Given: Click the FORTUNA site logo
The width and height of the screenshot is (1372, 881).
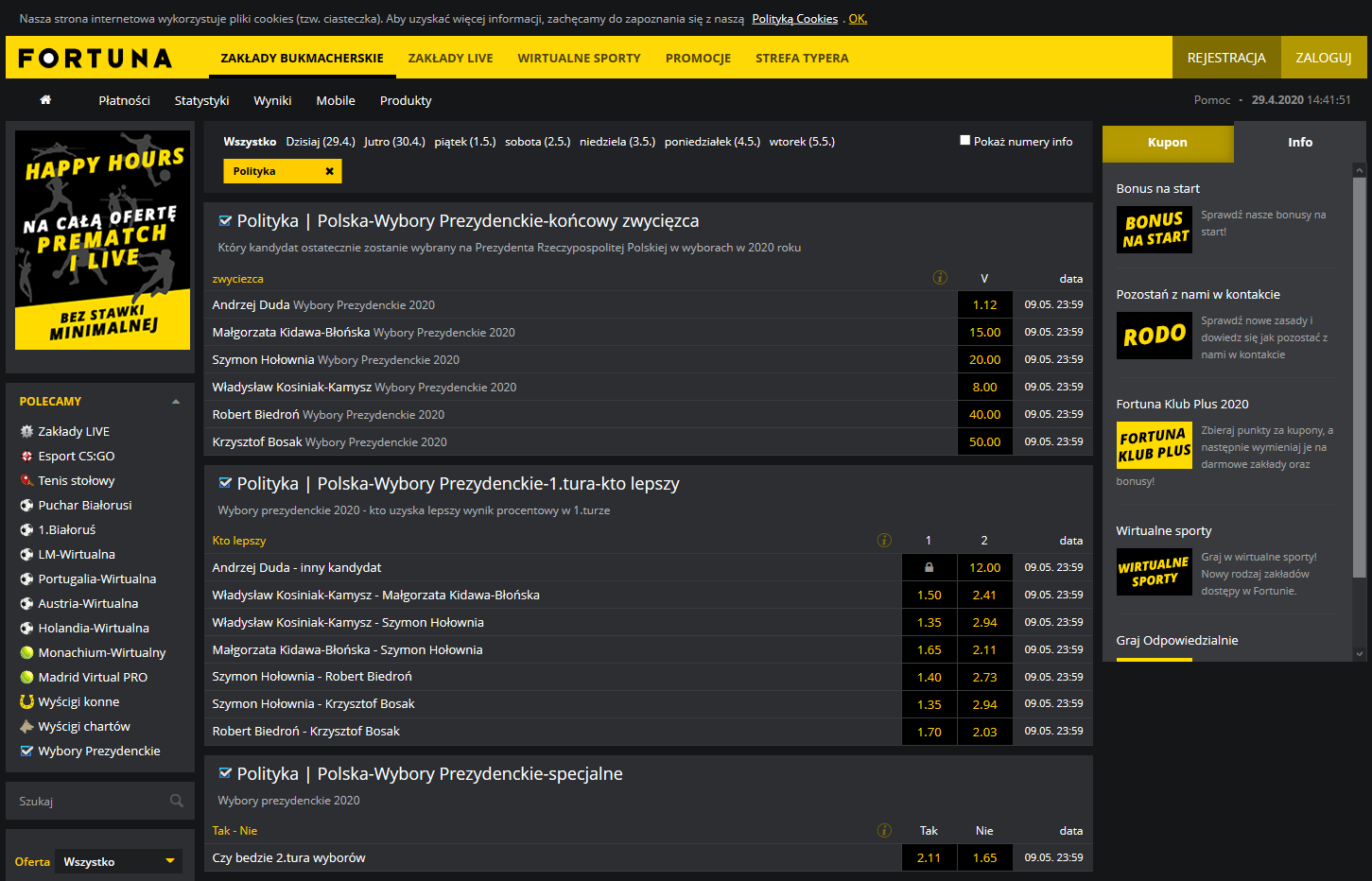Looking at the screenshot, I should point(96,59).
